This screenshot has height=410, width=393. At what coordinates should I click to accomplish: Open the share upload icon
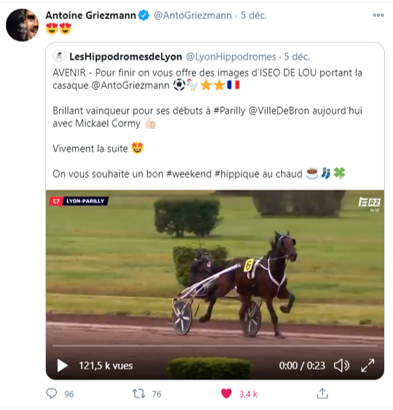click(322, 393)
